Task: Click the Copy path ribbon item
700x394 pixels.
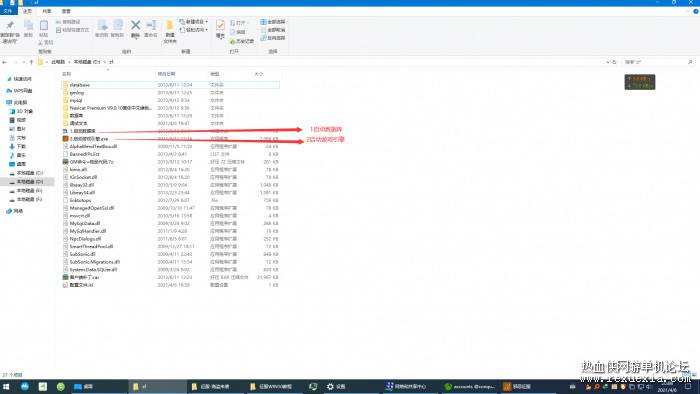Action: [68, 22]
